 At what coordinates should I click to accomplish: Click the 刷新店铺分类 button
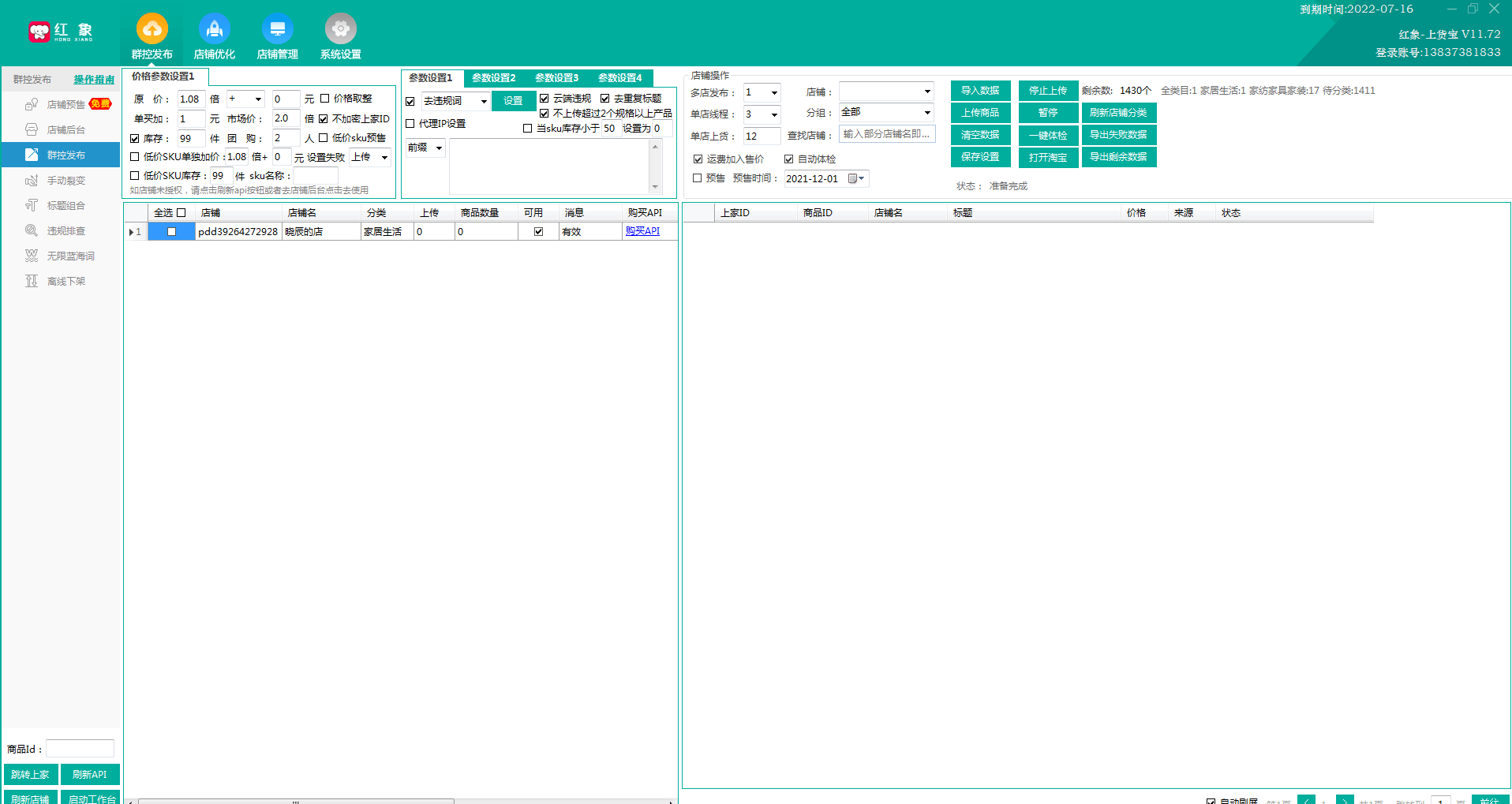click(x=1119, y=113)
